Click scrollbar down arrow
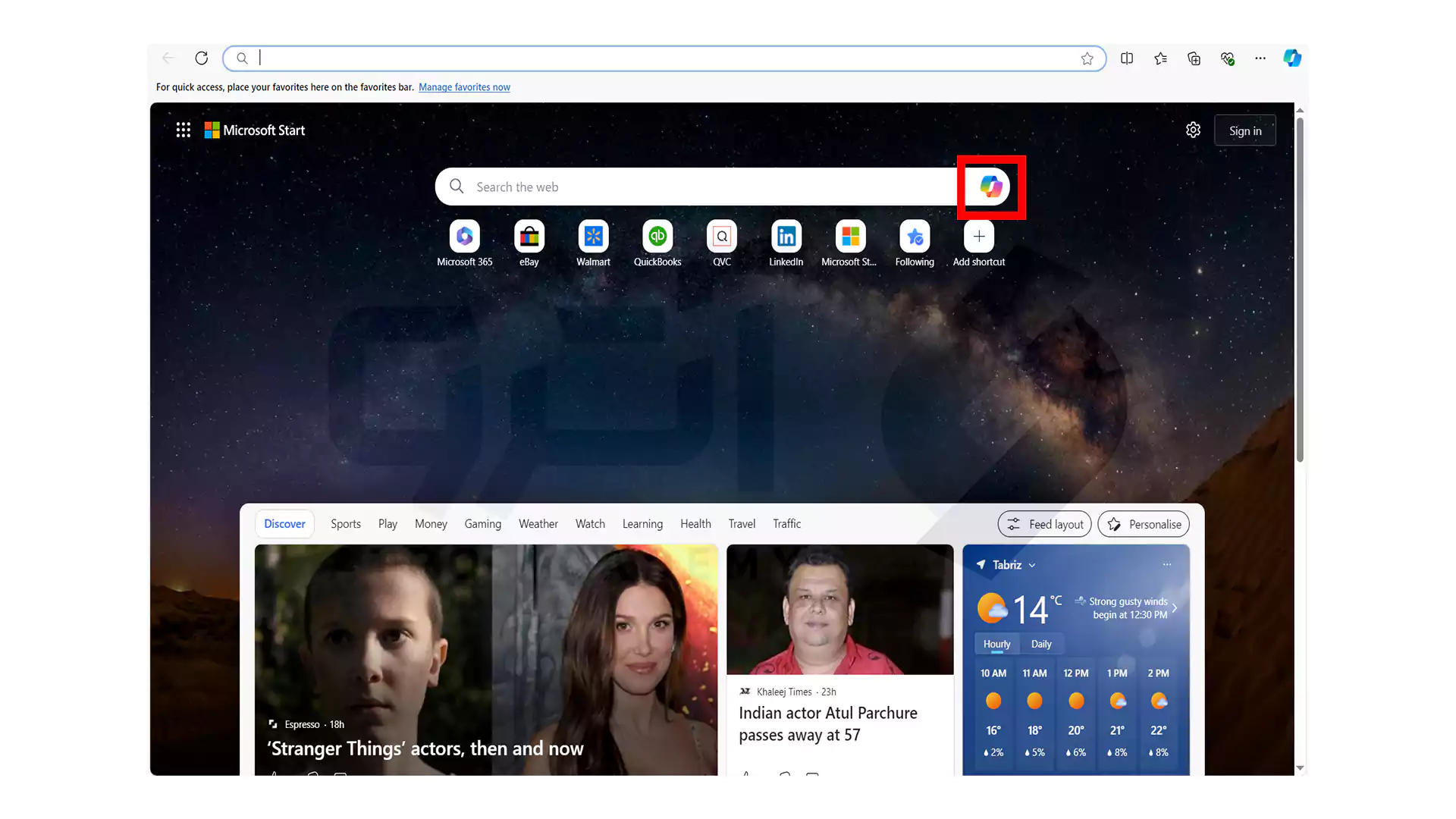Screen dimensions: 1456x819 pyautogui.click(x=1300, y=768)
